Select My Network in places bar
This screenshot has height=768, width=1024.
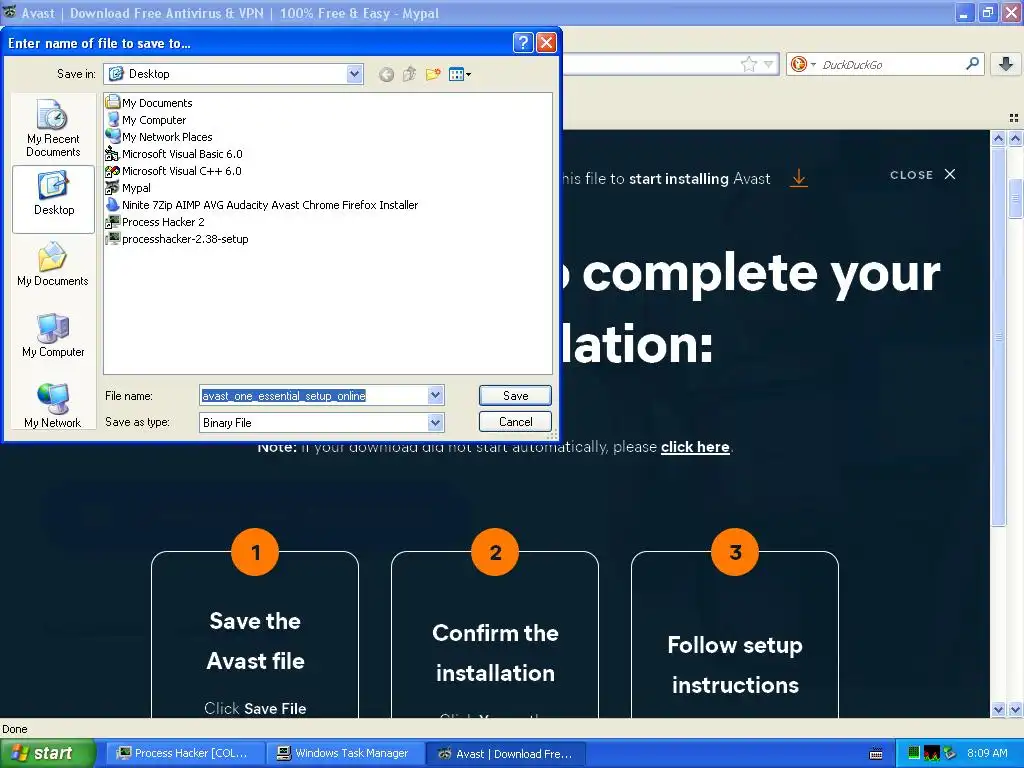pyautogui.click(x=53, y=406)
